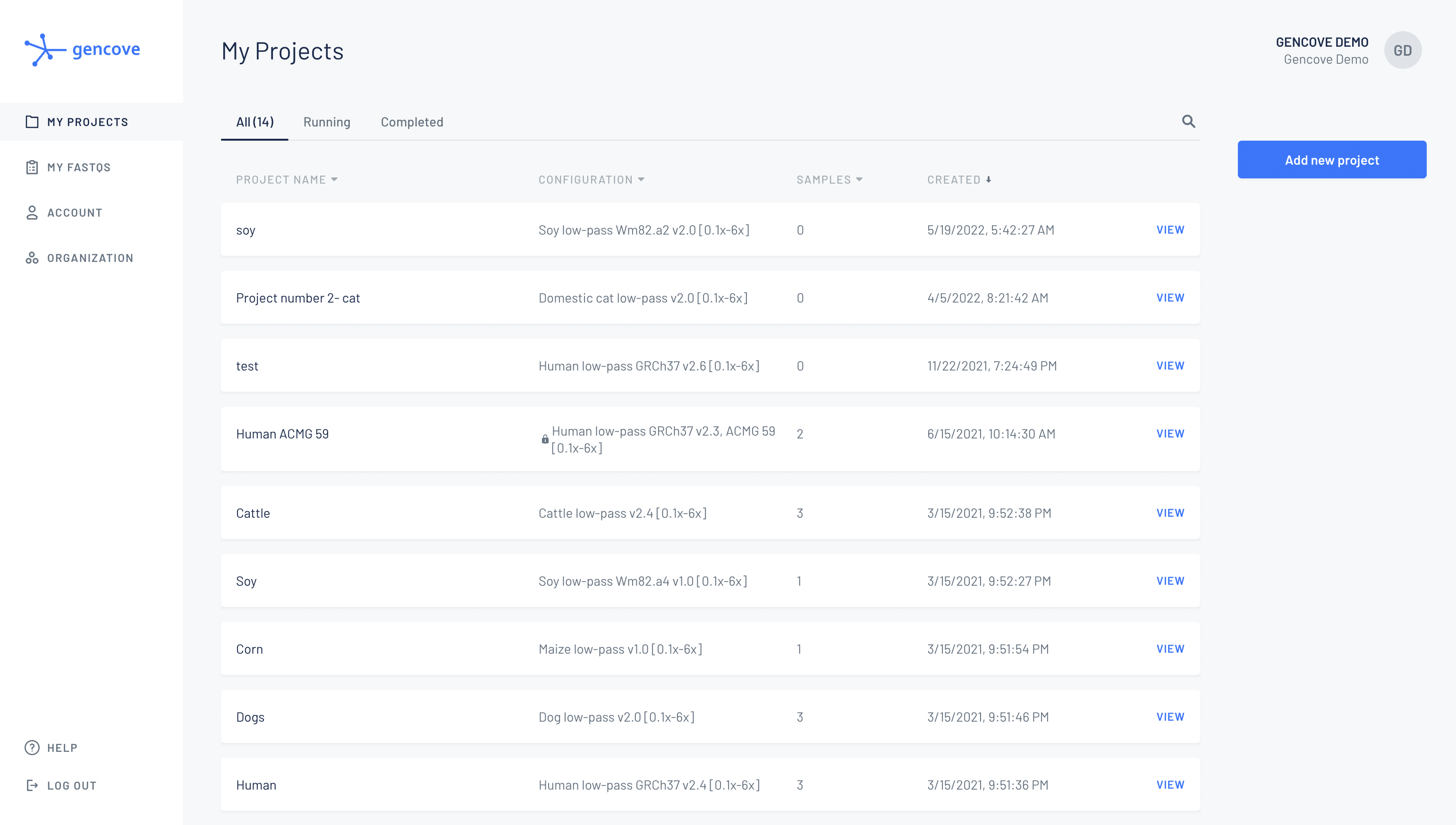Click the 6/15/2021, 10:14:30 AM date
This screenshot has width=1456, height=825.
990,434
